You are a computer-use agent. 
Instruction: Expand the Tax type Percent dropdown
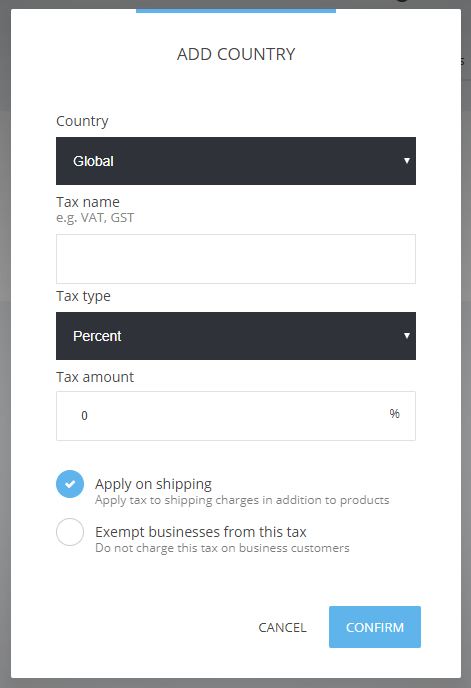(236, 336)
